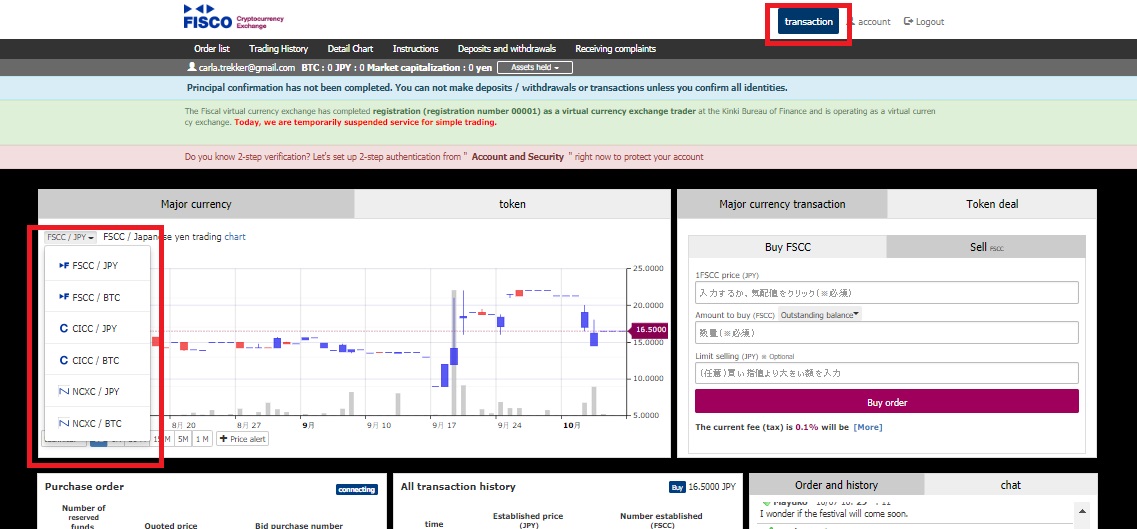The height and width of the screenshot is (529, 1137).
Task: Focus the Amount to buy input
Action: pyautogui.click(x=887, y=333)
